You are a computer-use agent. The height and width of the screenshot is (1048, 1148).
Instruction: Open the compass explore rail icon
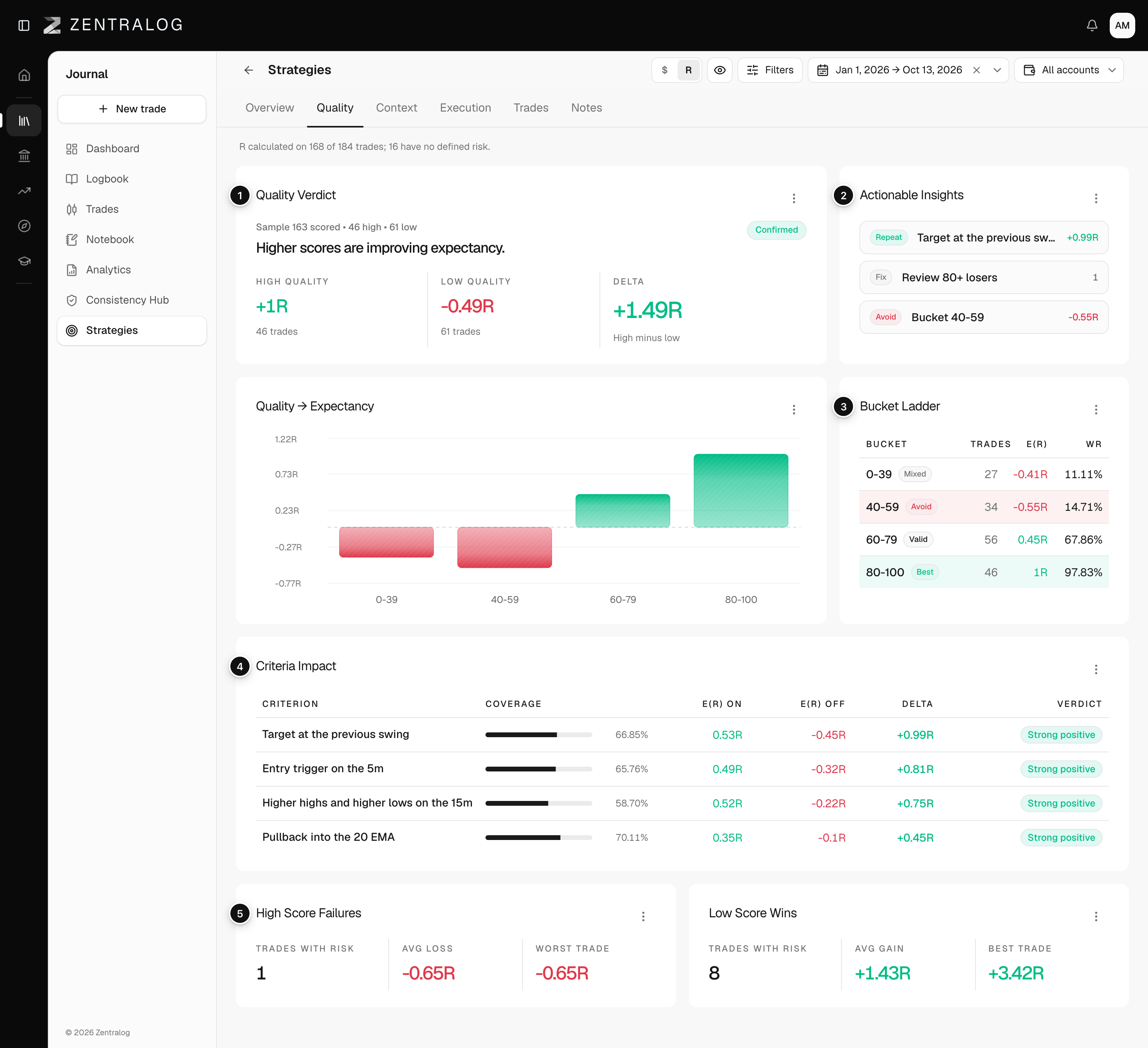[x=24, y=226]
